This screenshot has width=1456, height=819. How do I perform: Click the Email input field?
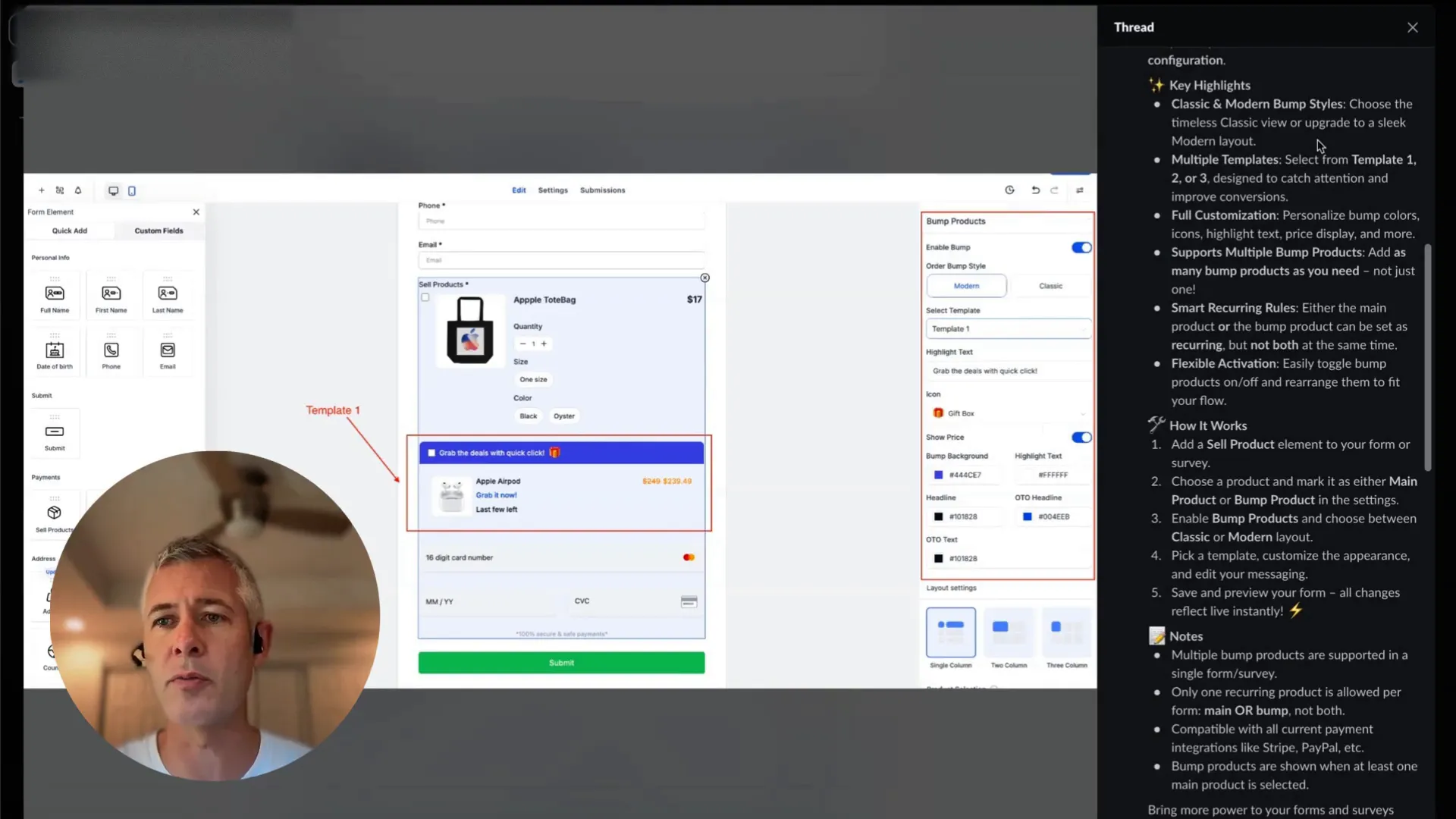coord(561,260)
